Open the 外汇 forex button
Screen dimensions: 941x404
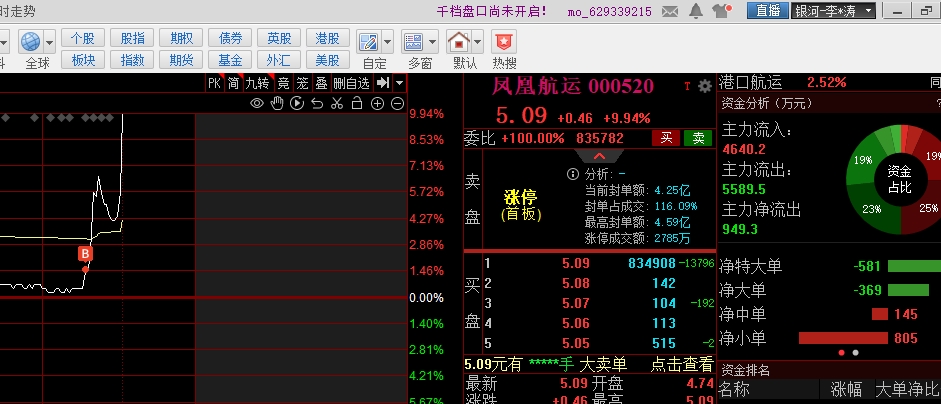pyautogui.click(x=279, y=60)
